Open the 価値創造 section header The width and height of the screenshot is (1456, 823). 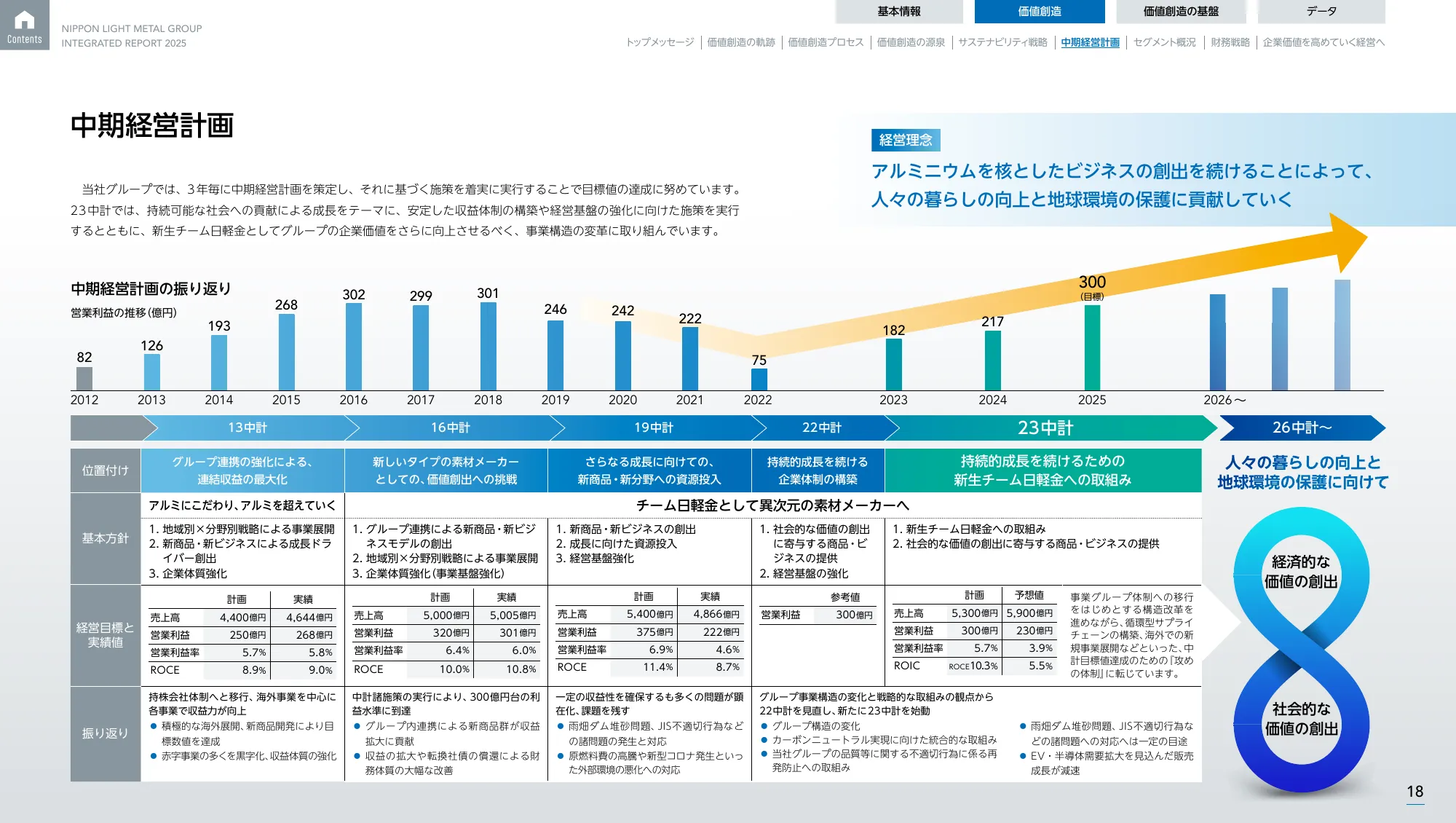[x=1040, y=11]
